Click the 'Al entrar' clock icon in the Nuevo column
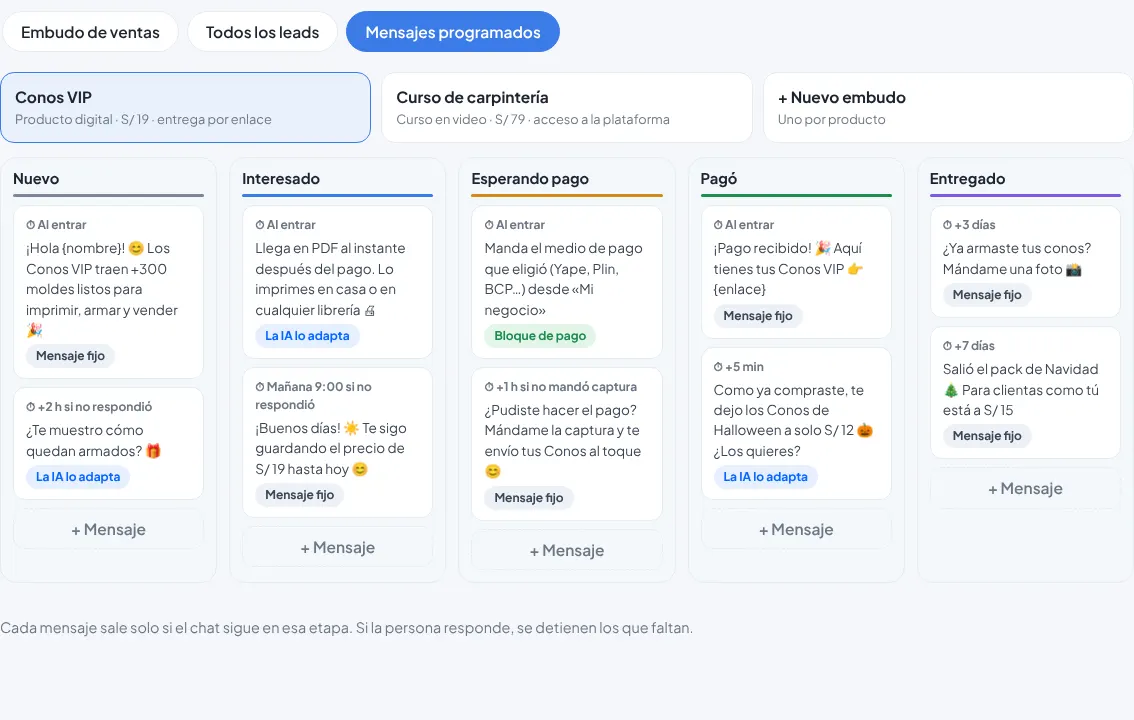 [x=30, y=225]
